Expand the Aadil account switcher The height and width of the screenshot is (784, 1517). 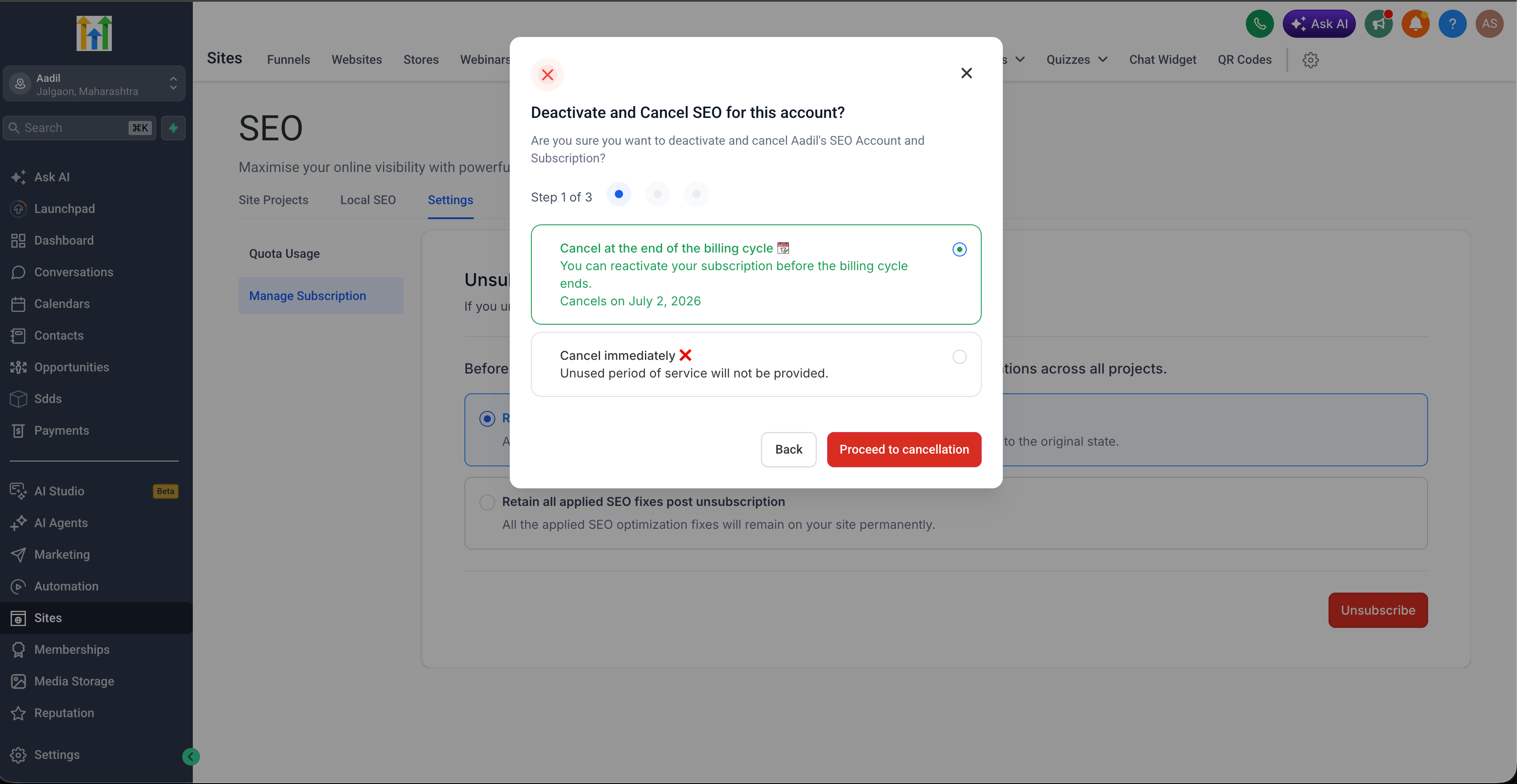tap(94, 84)
